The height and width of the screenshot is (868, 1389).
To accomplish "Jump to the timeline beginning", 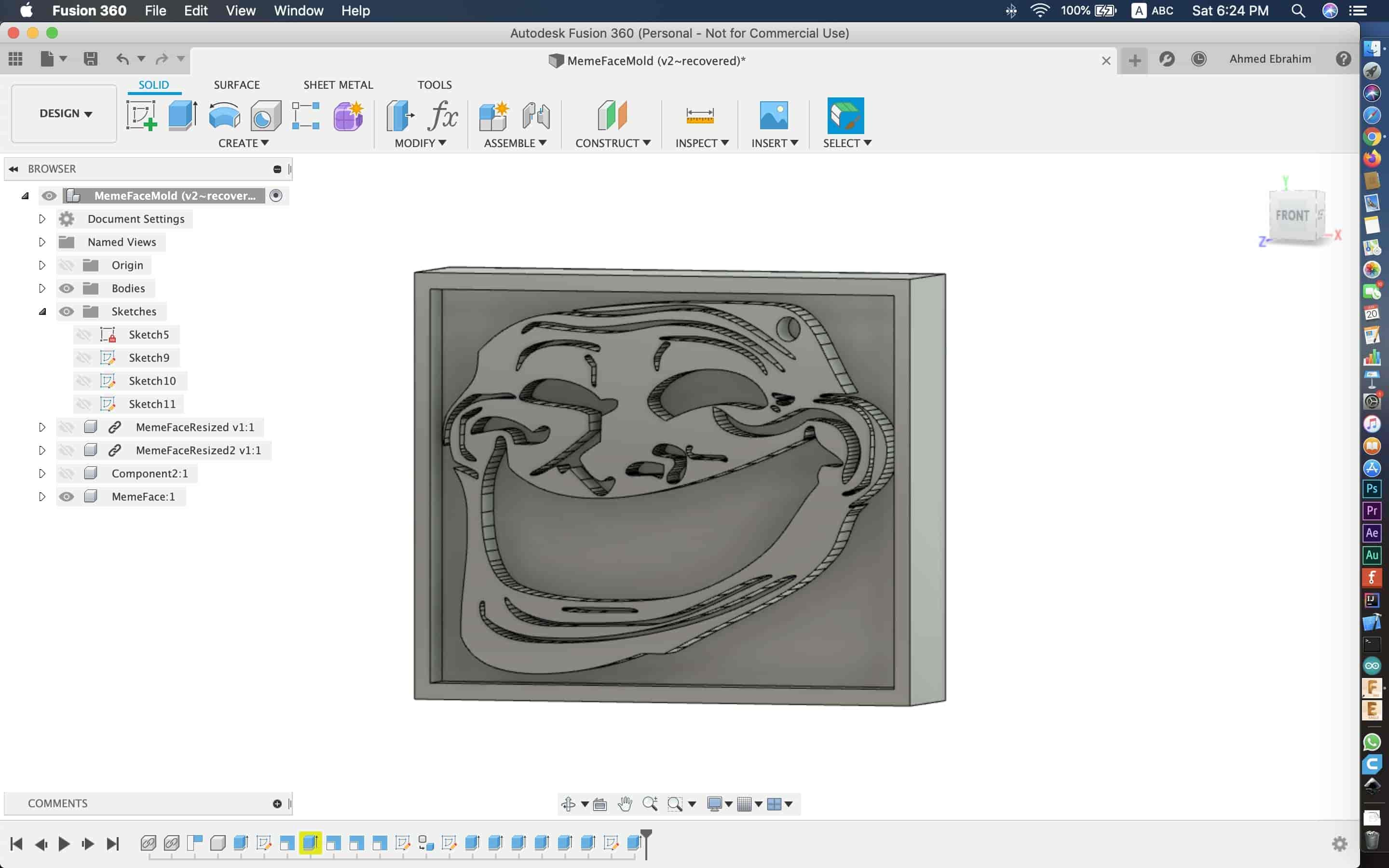I will click(x=16, y=843).
